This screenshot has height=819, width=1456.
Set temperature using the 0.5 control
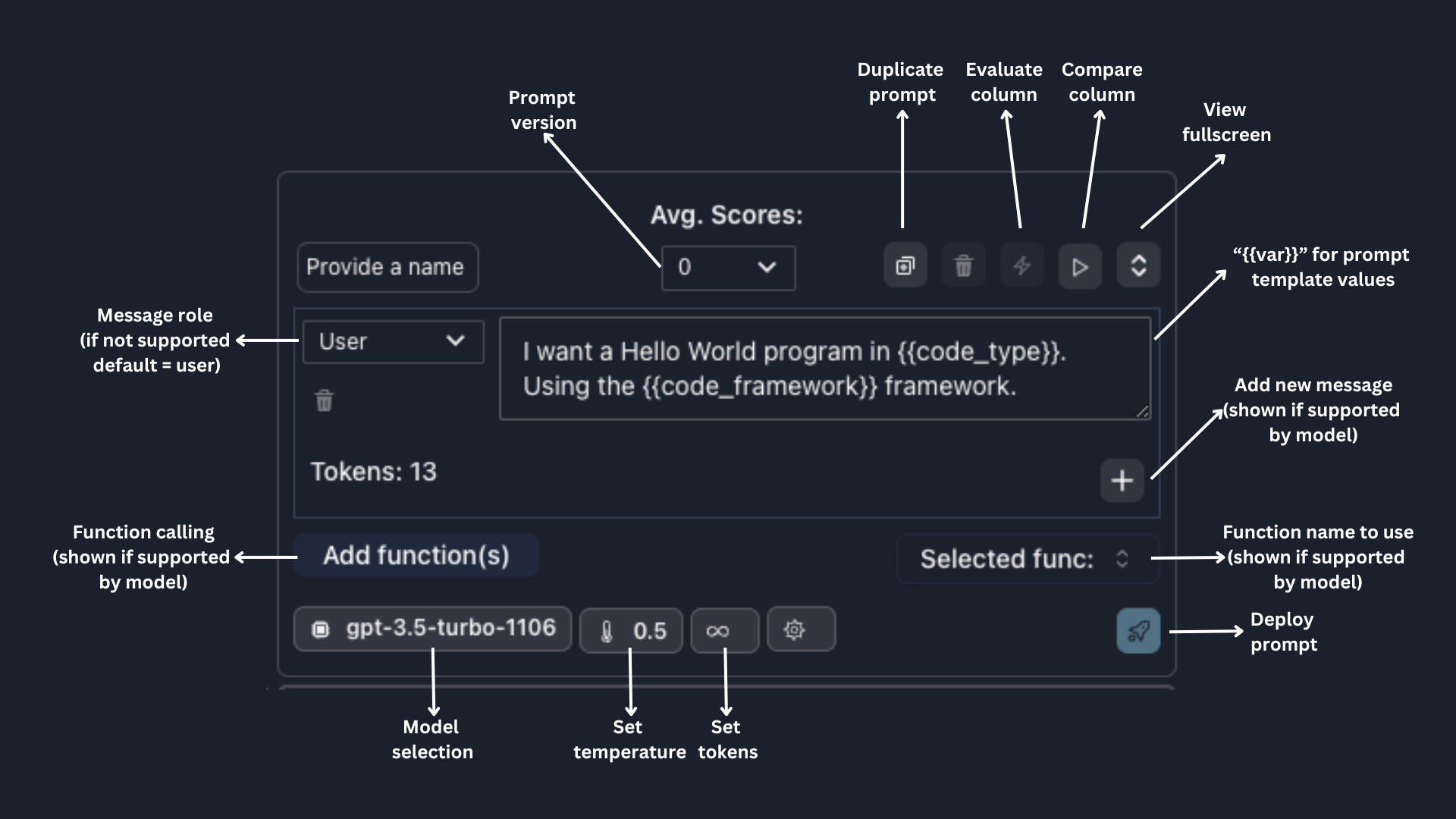pos(631,630)
